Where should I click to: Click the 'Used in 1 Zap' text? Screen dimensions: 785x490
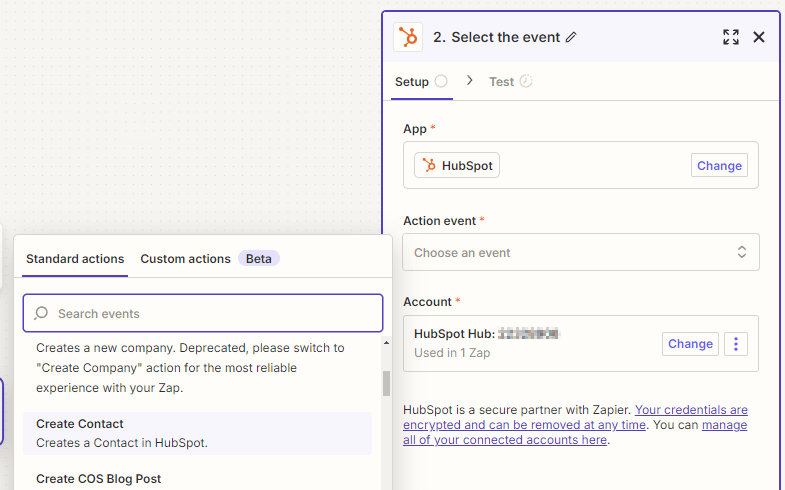[452, 353]
